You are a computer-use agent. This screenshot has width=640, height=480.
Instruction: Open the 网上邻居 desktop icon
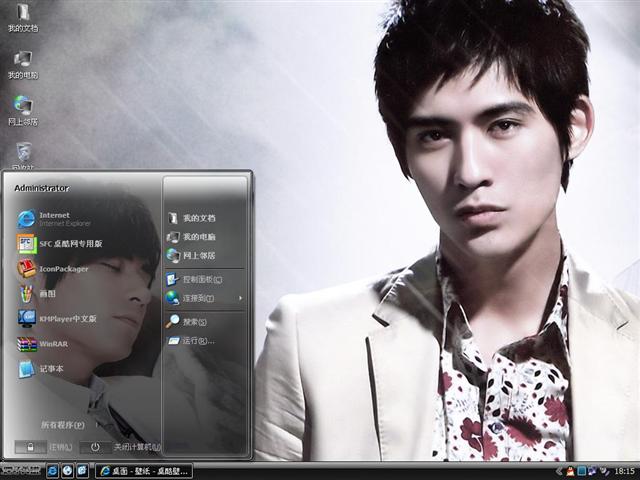click(23, 111)
